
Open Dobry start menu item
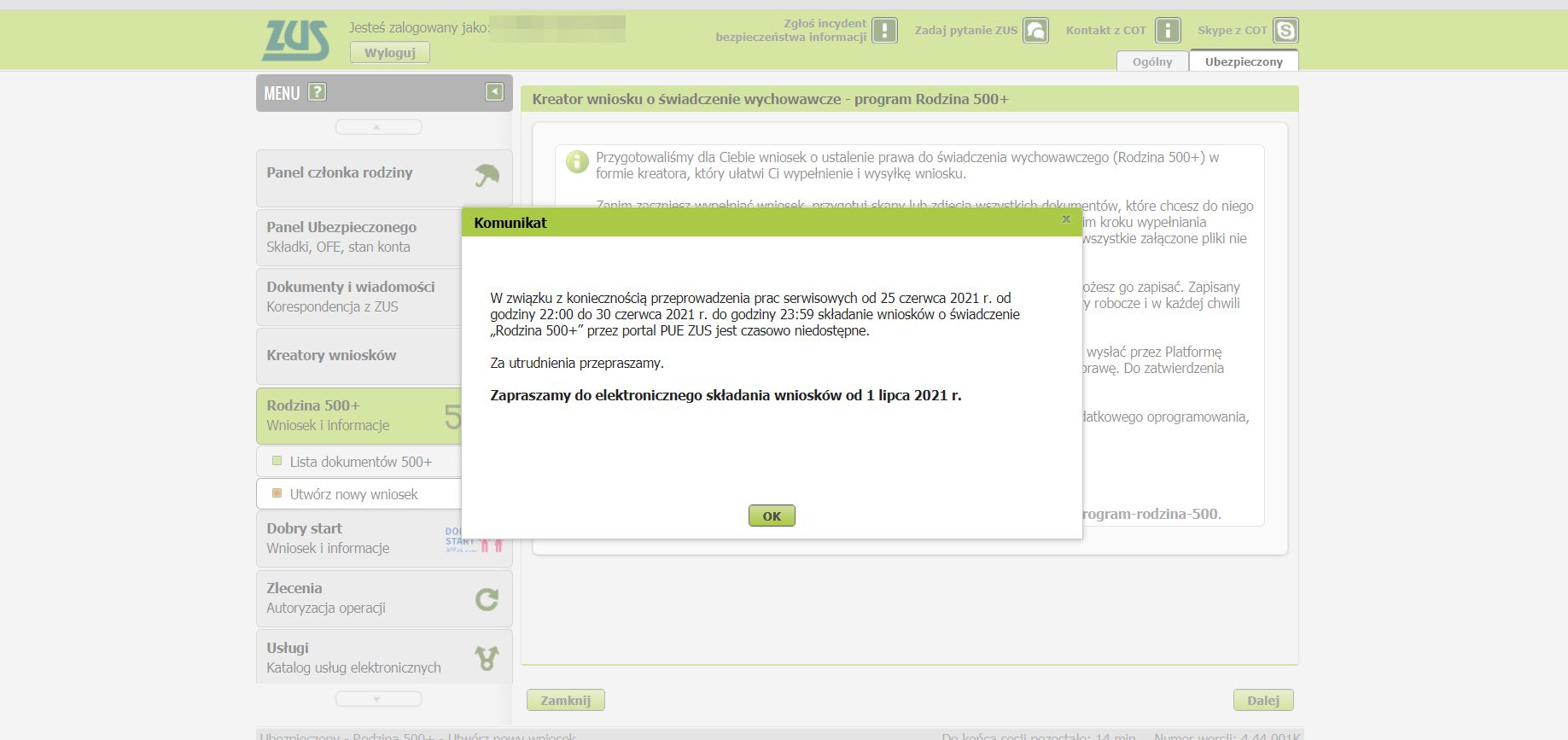pos(384,539)
